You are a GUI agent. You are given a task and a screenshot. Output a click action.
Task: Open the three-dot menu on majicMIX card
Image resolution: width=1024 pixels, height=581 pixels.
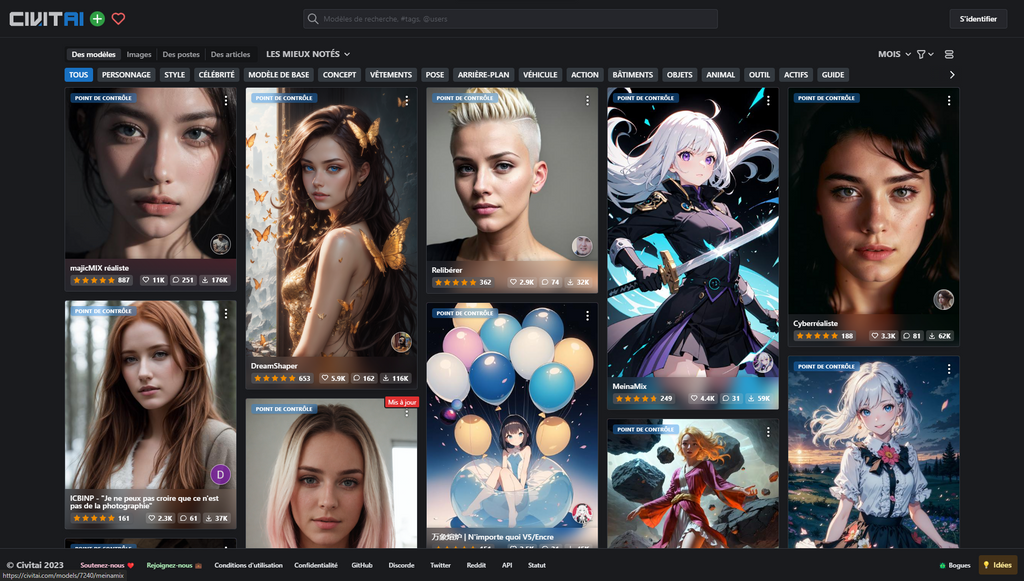point(226,100)
